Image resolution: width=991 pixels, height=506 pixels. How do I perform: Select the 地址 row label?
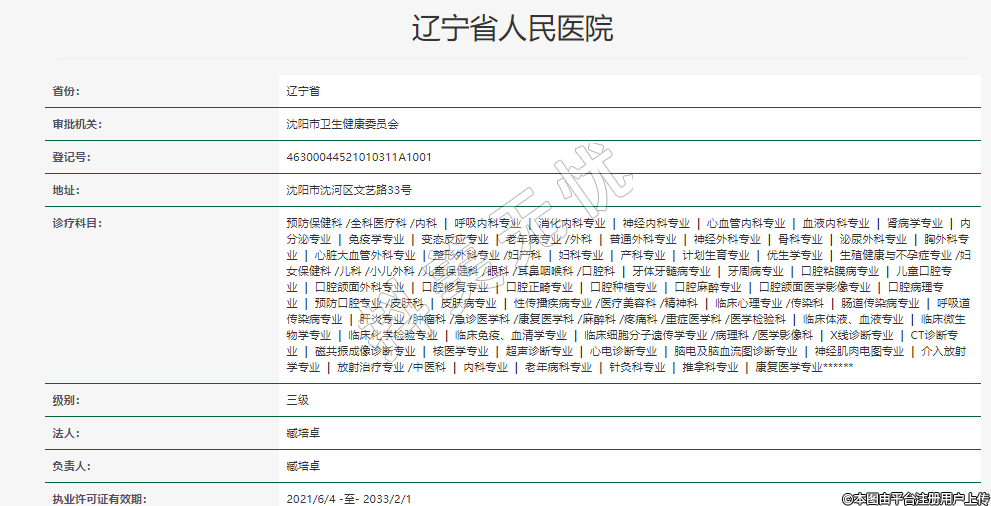tap(66, 190)
